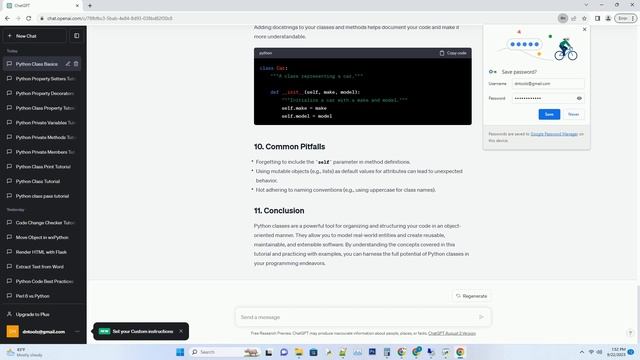Edit the Username field in password popup
The image size is (640, 360).
coord(548,84)
